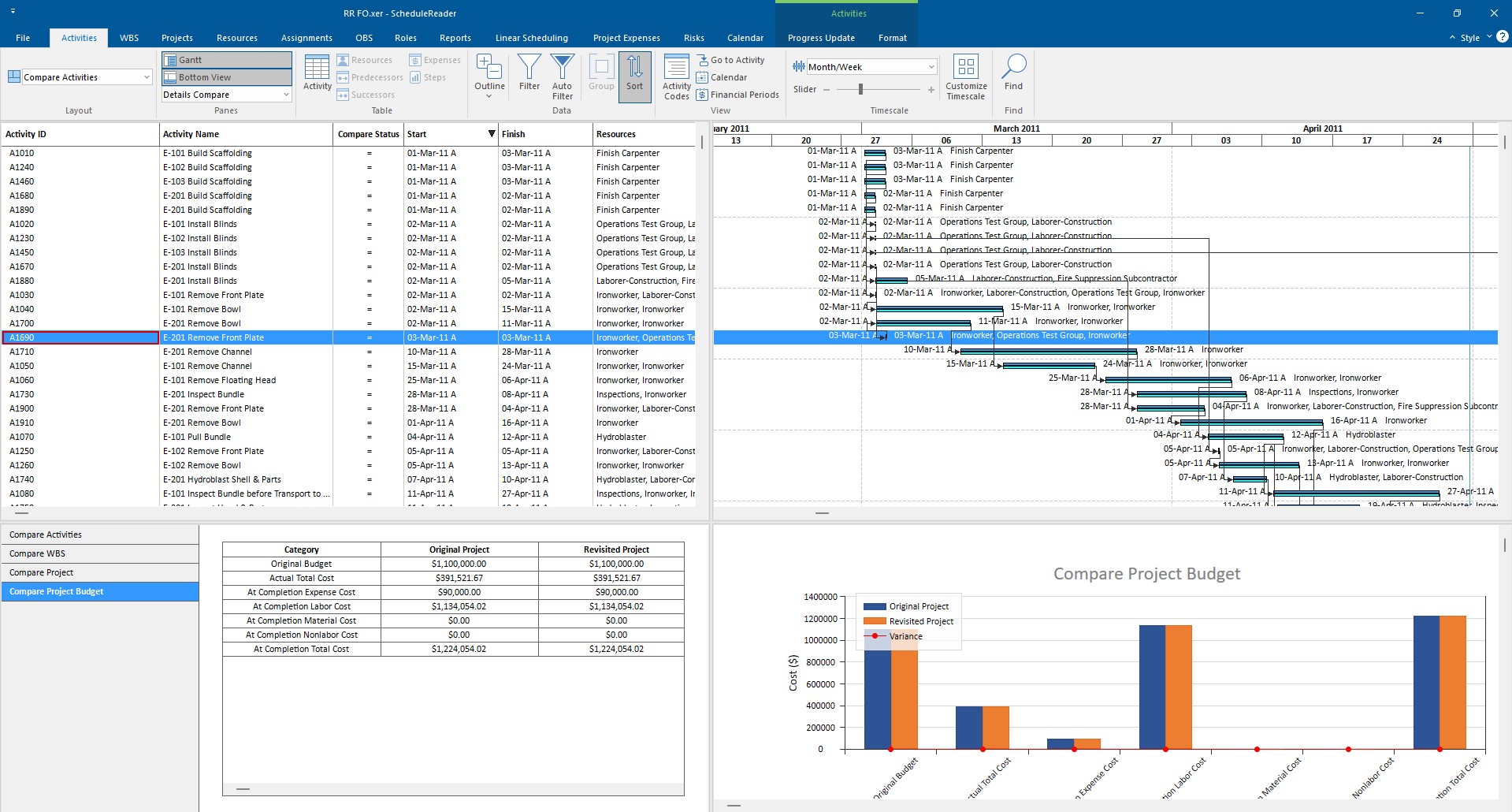Screen dimensions: 1512x812
Task: Open the Resources table option
Action: pos(364,60)
